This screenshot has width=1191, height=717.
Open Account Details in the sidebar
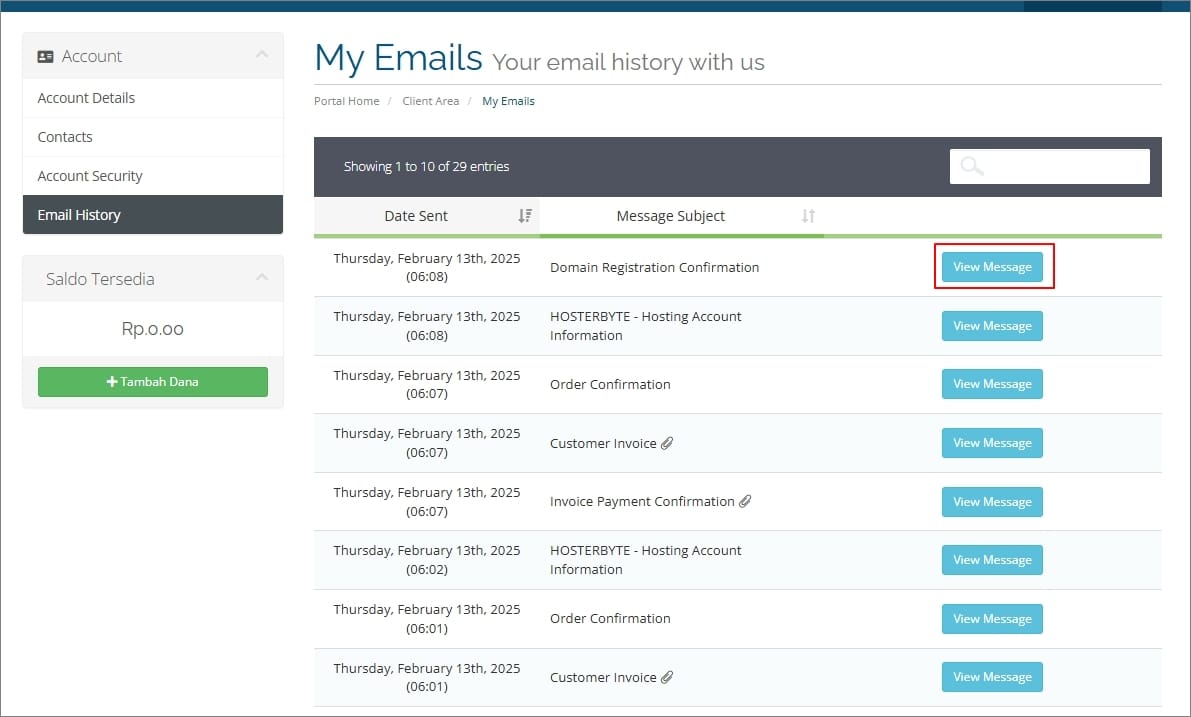pyautogui.click(x=86, y=98)
